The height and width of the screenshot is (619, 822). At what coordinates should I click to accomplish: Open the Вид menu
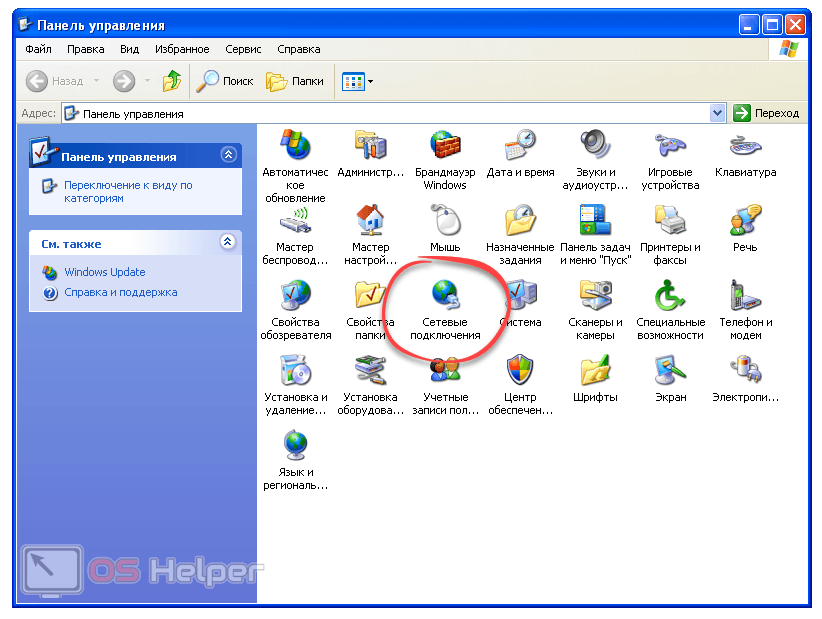[129, 49]
